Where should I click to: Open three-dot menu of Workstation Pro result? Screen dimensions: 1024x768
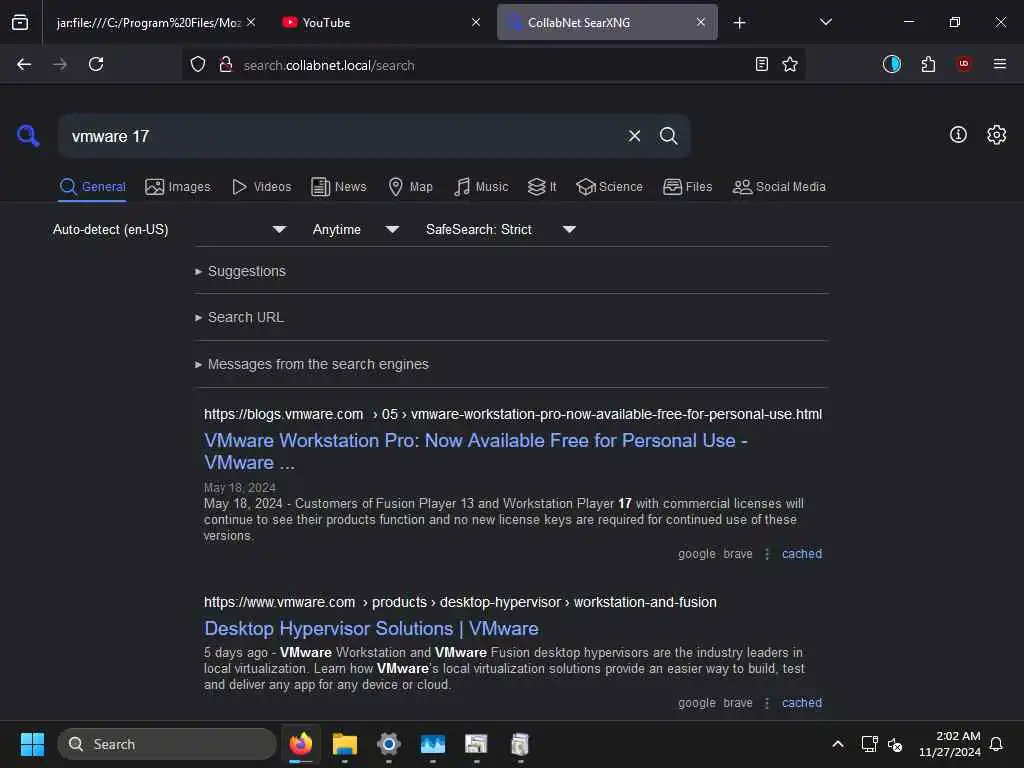click(767, 554)
